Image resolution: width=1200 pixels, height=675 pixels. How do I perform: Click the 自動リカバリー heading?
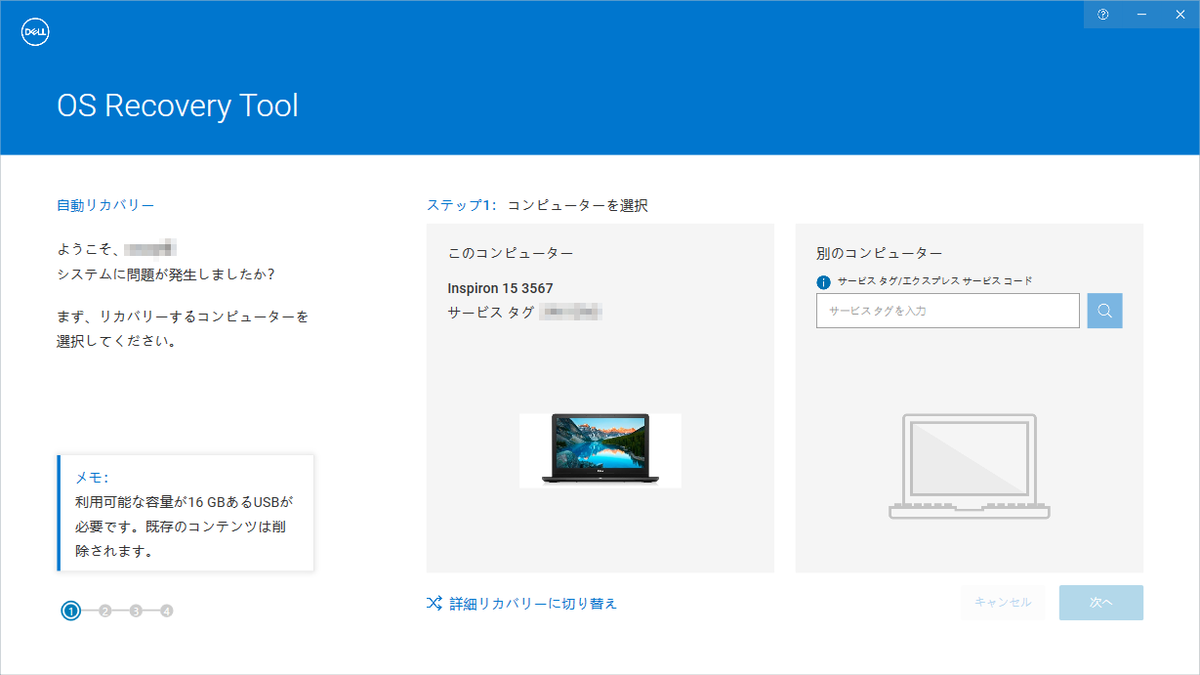[x=105, y=205]
